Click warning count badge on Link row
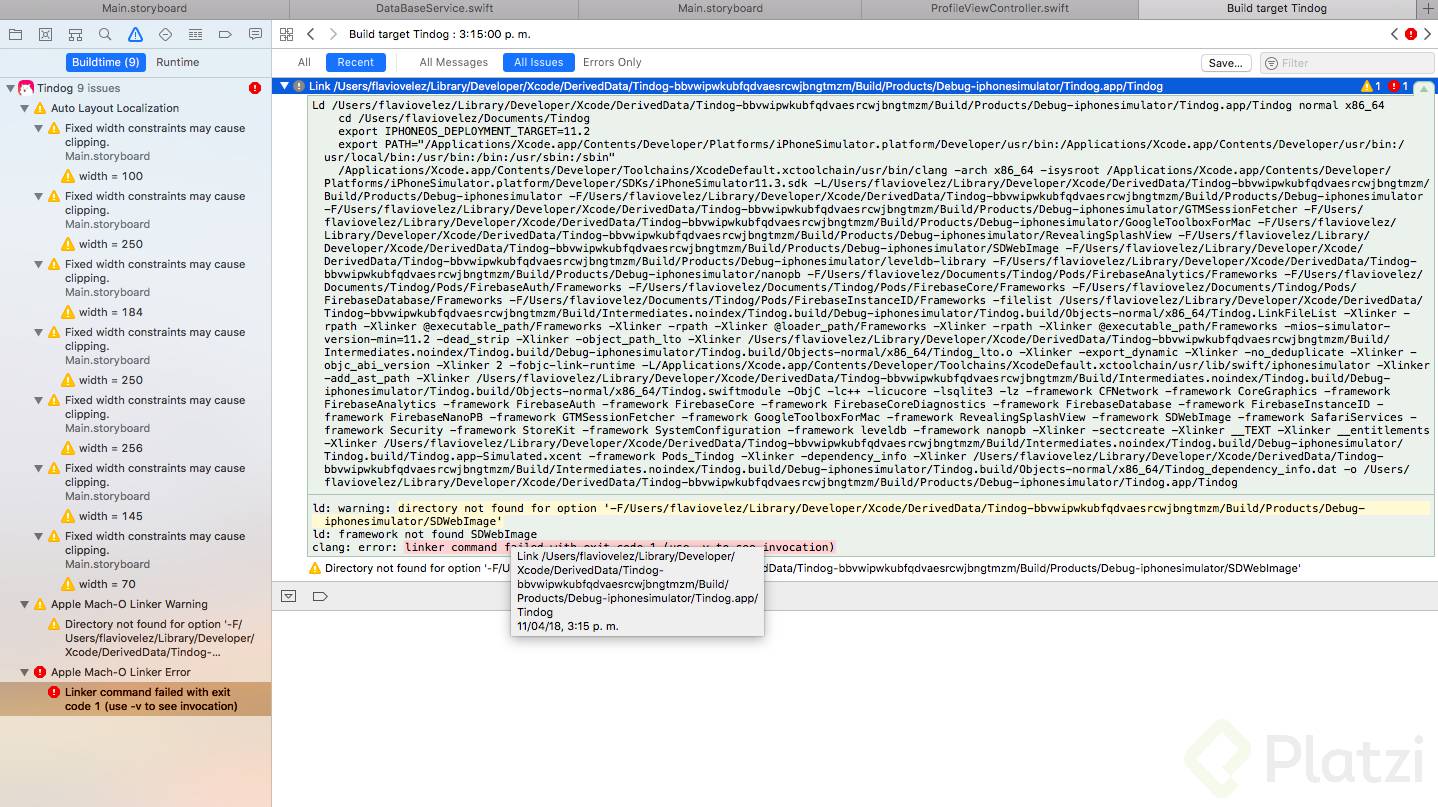1438x807 pixels. click(x=1371, y=87)
